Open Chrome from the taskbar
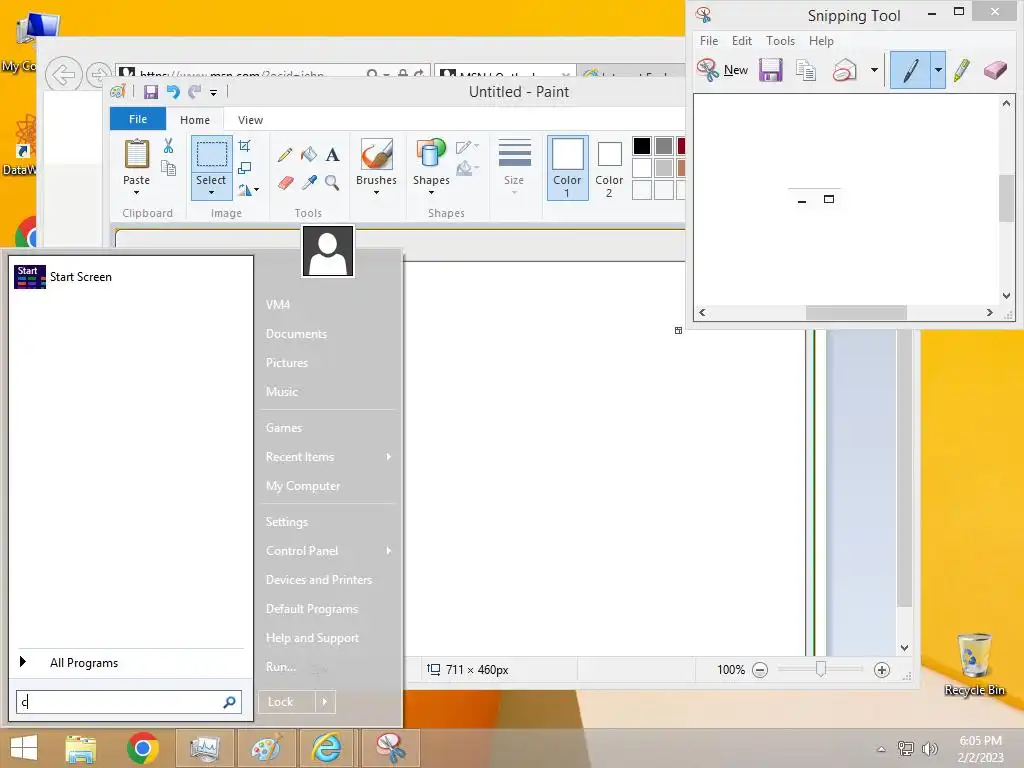1024x768 pixels. pos(143,748)
